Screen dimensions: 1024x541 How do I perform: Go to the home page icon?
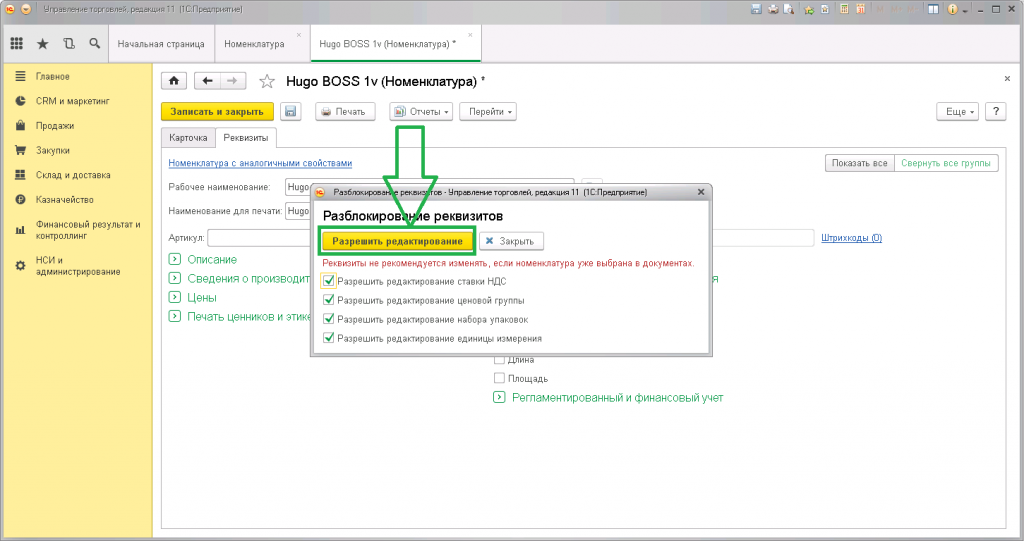(174, 80)
